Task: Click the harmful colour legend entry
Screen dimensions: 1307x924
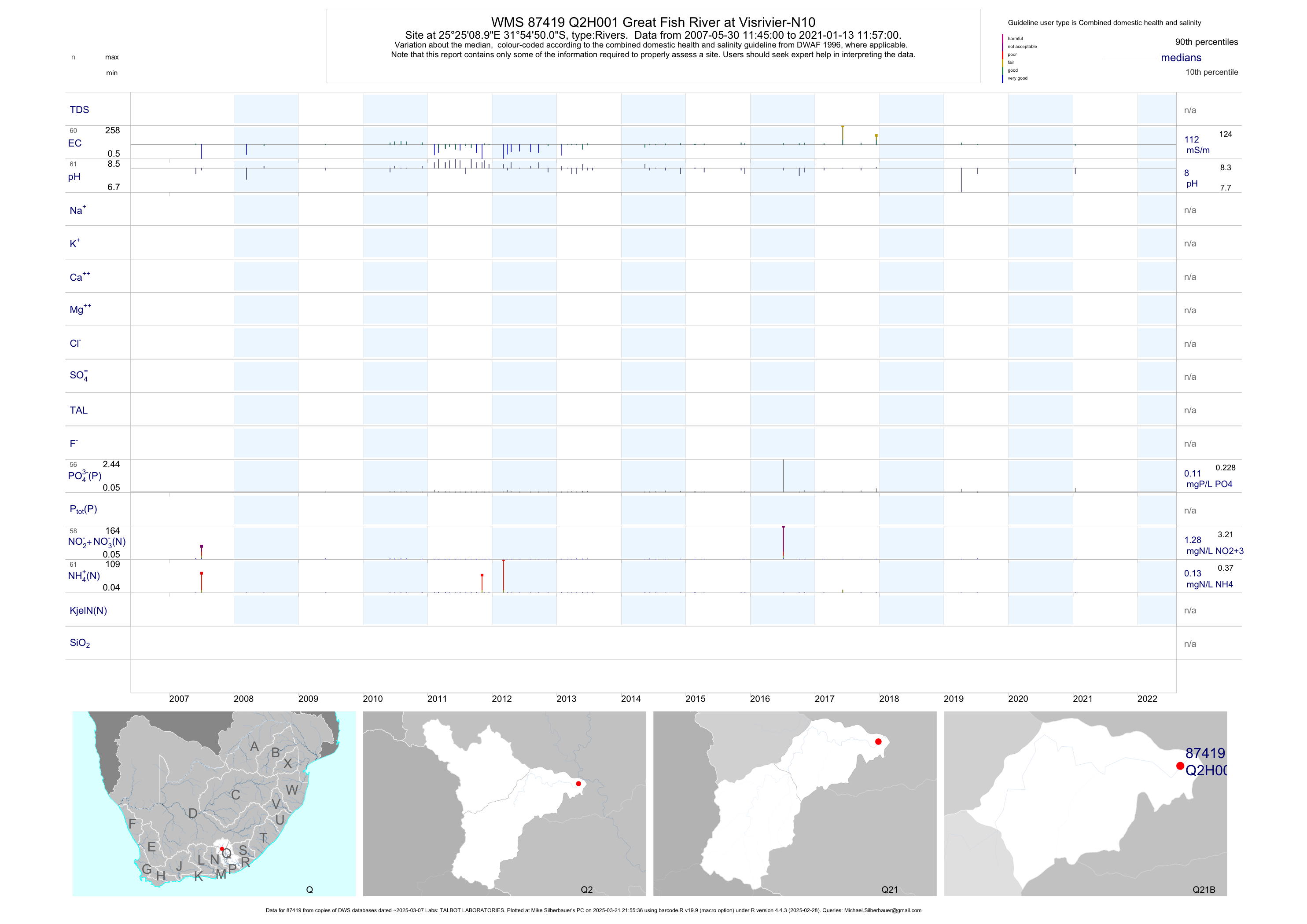Action: [1015, 39]
